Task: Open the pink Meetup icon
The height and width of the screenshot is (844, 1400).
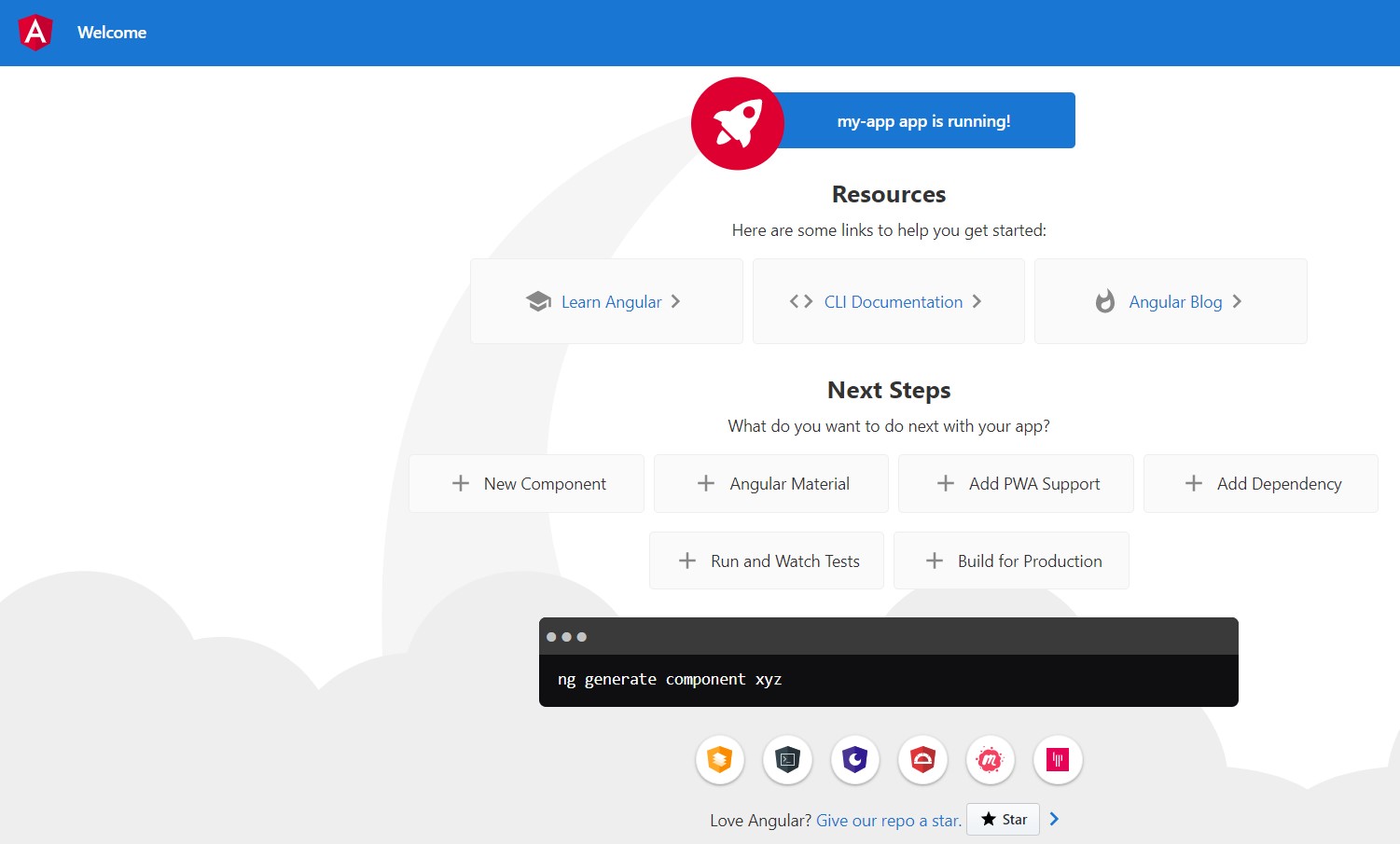Action: pyautogui.click(x=991, y=760)
